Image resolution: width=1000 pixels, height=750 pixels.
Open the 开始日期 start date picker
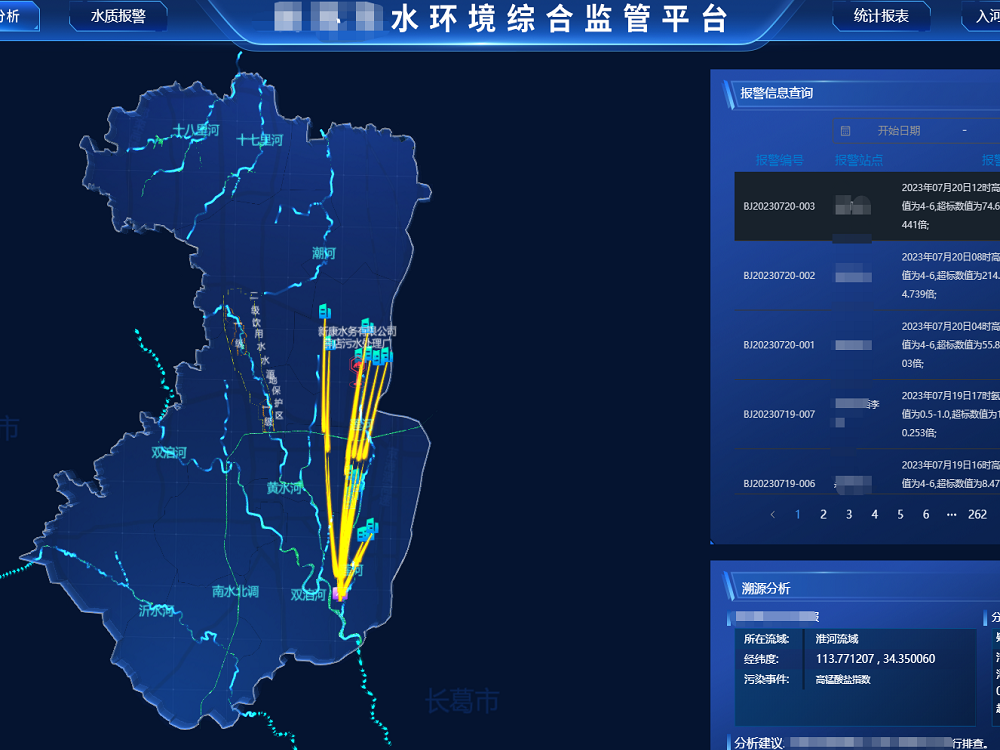(898, 131)
